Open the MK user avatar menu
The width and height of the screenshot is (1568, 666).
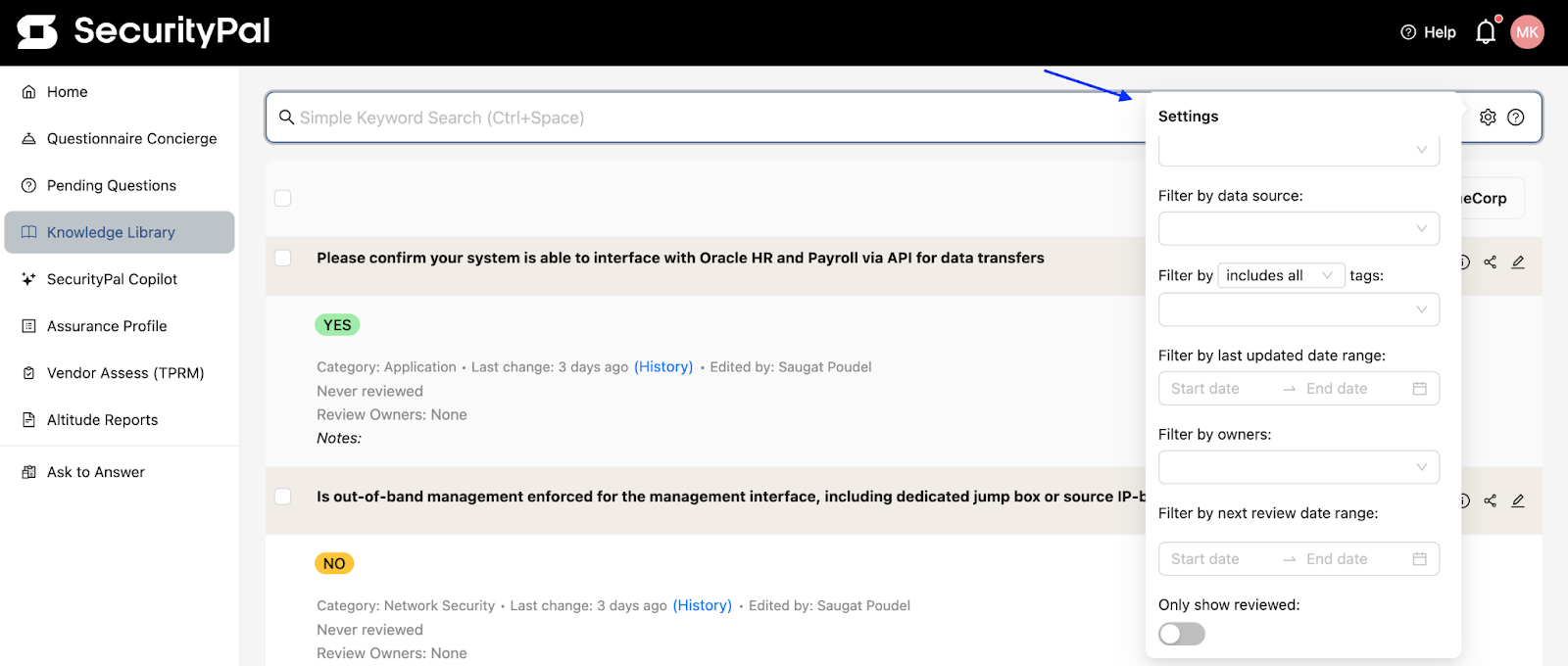[x=1527, y=32]
